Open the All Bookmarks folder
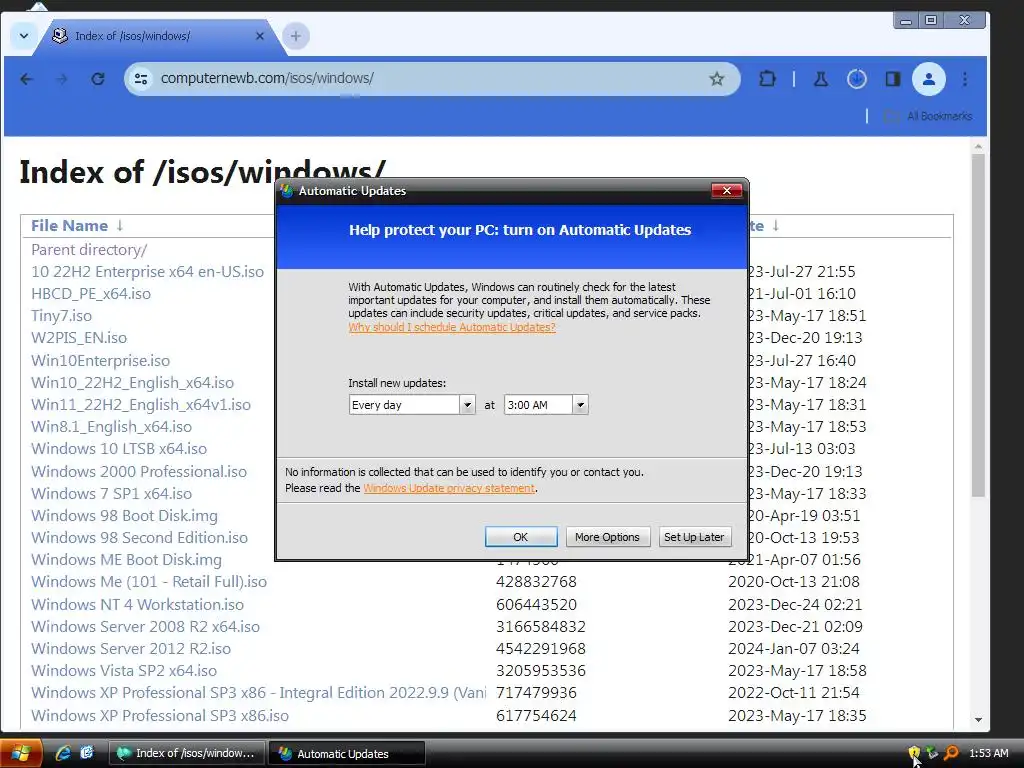 pyautogui.click(x=928, y=116)
